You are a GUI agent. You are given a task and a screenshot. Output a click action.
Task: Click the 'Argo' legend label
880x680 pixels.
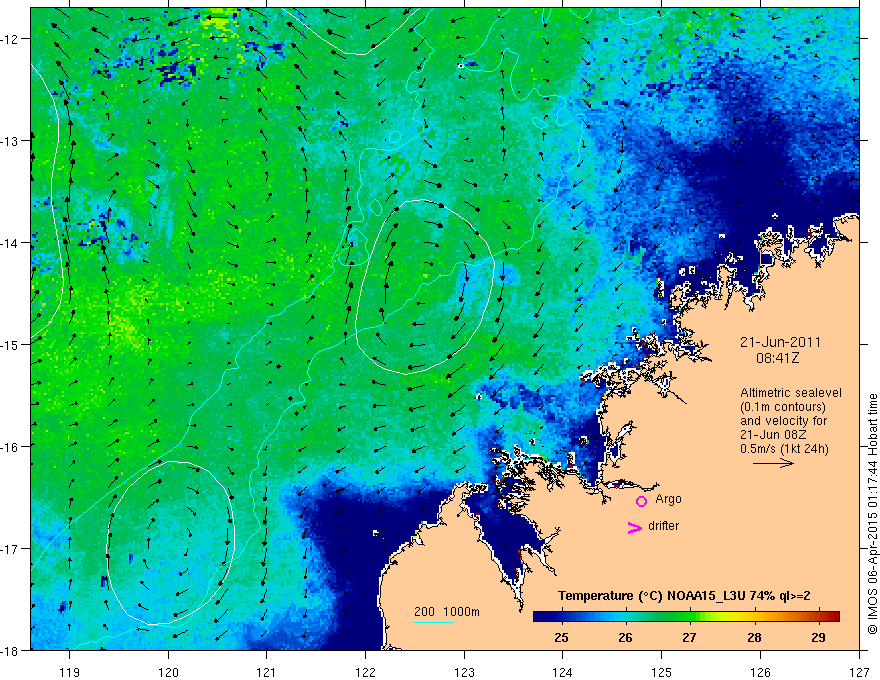[x=668, y=499]
